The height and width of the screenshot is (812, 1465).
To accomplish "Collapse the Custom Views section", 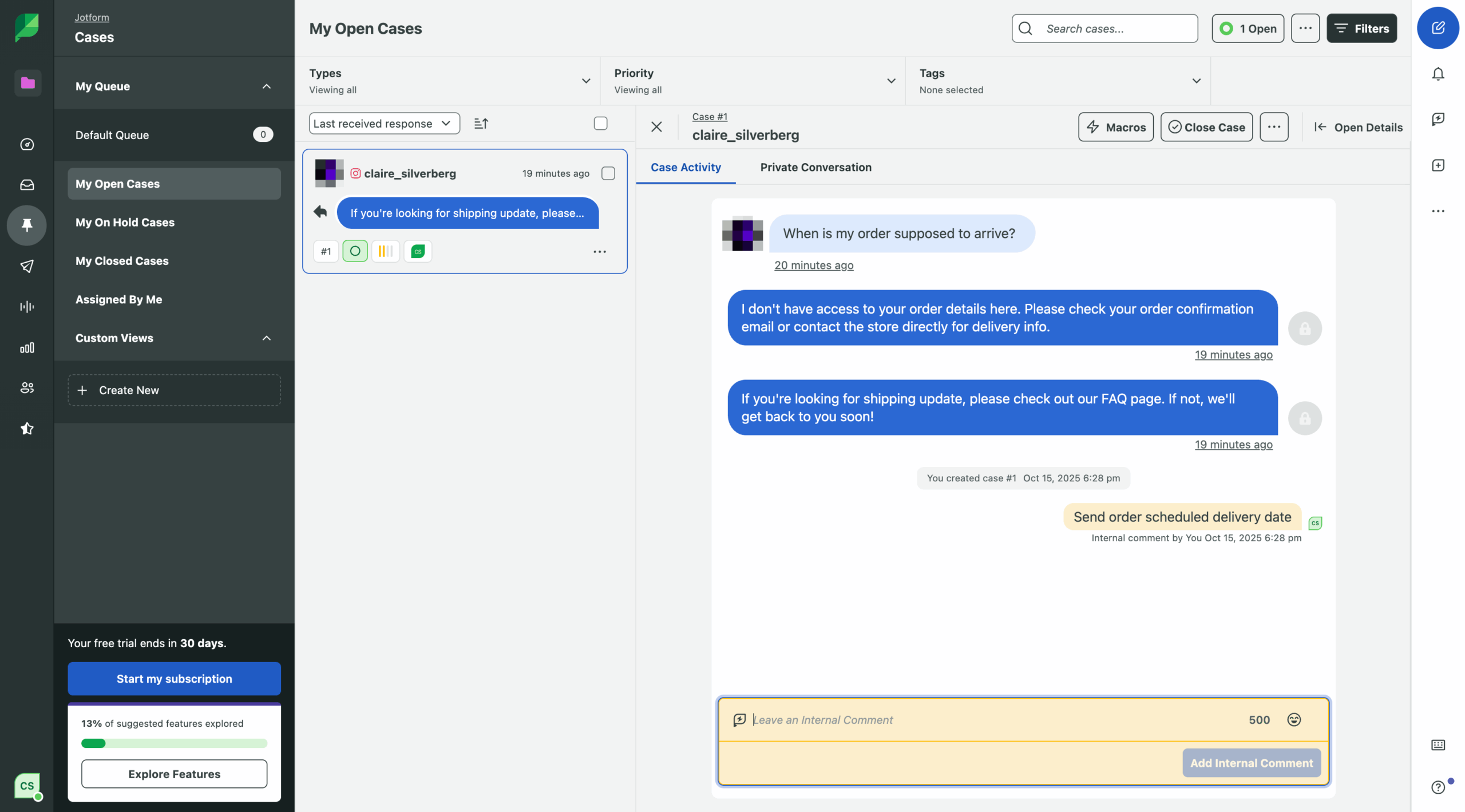I will click(x=266, y=338).
